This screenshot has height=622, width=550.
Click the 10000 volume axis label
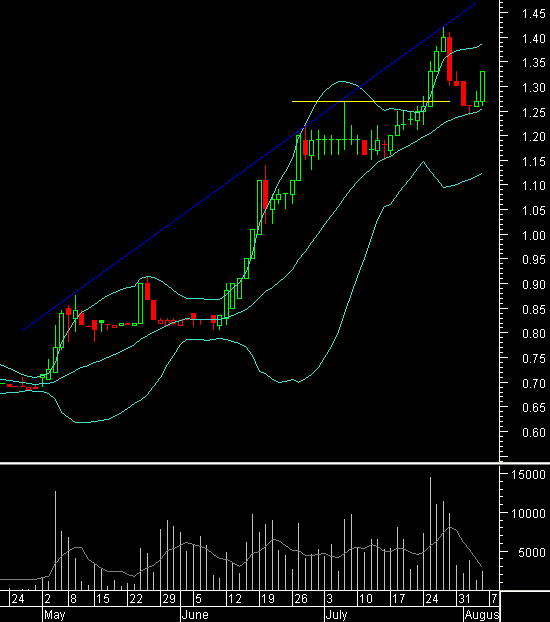tap(528, 514)
